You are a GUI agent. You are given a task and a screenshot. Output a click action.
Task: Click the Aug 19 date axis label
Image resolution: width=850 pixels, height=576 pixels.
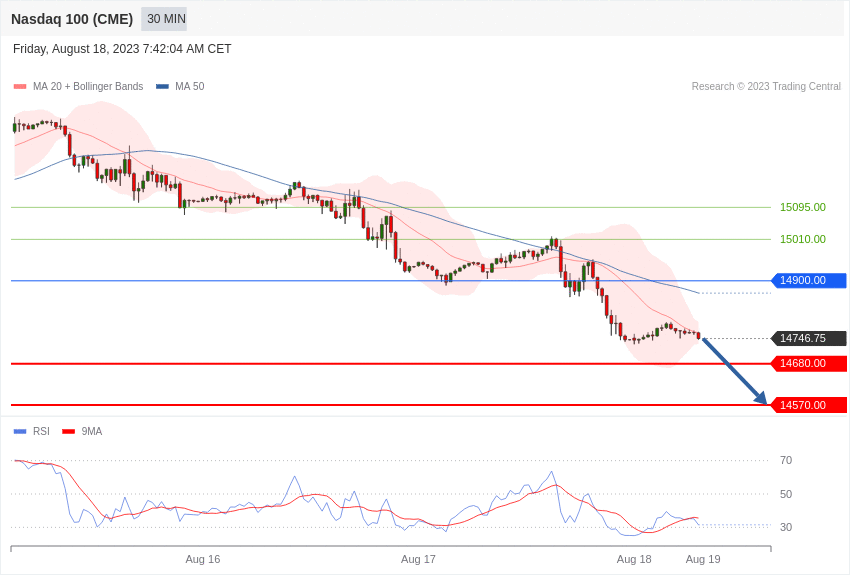pos(703,559)
